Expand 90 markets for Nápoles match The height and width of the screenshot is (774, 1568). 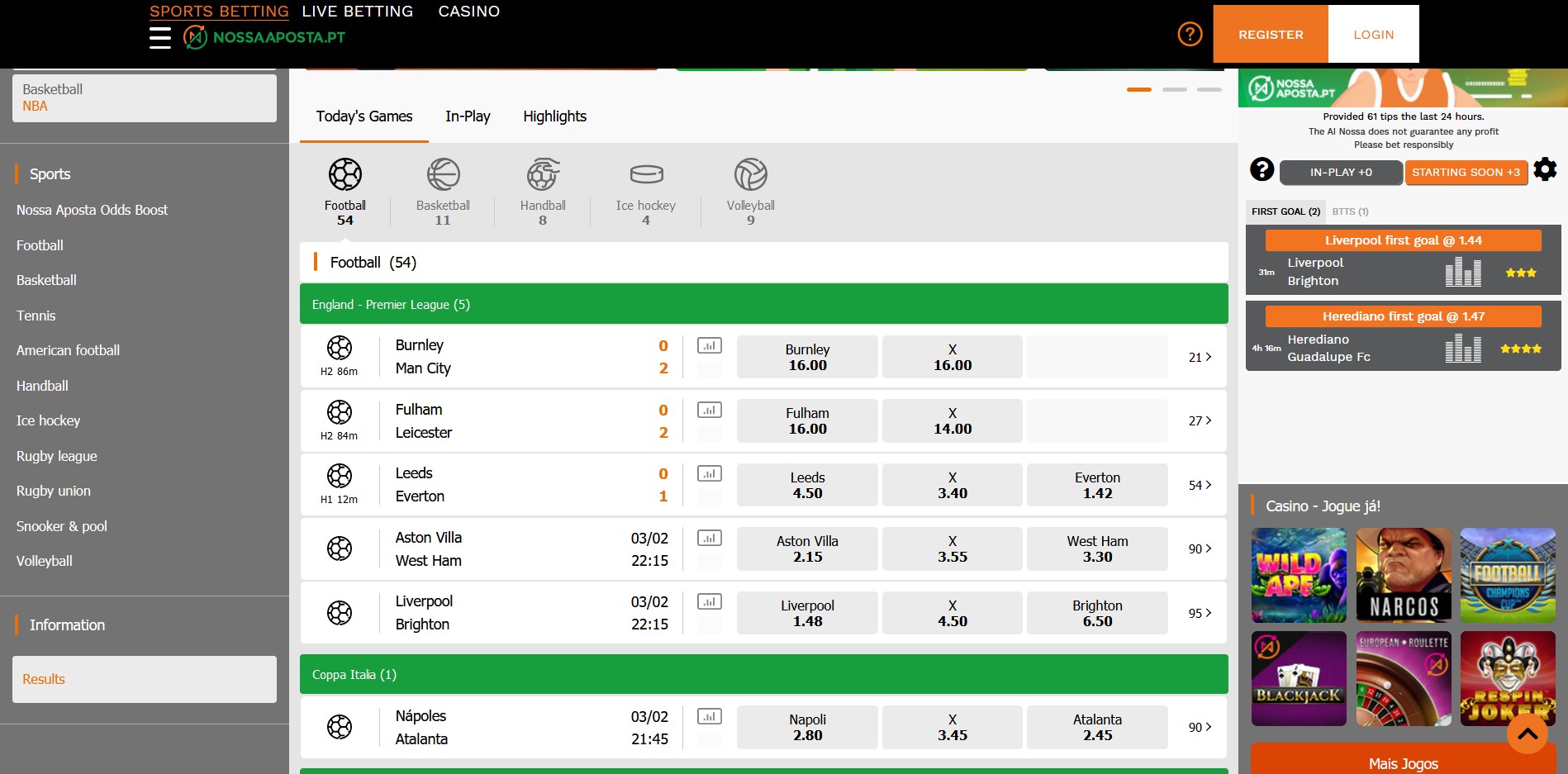pos(1200,727)
